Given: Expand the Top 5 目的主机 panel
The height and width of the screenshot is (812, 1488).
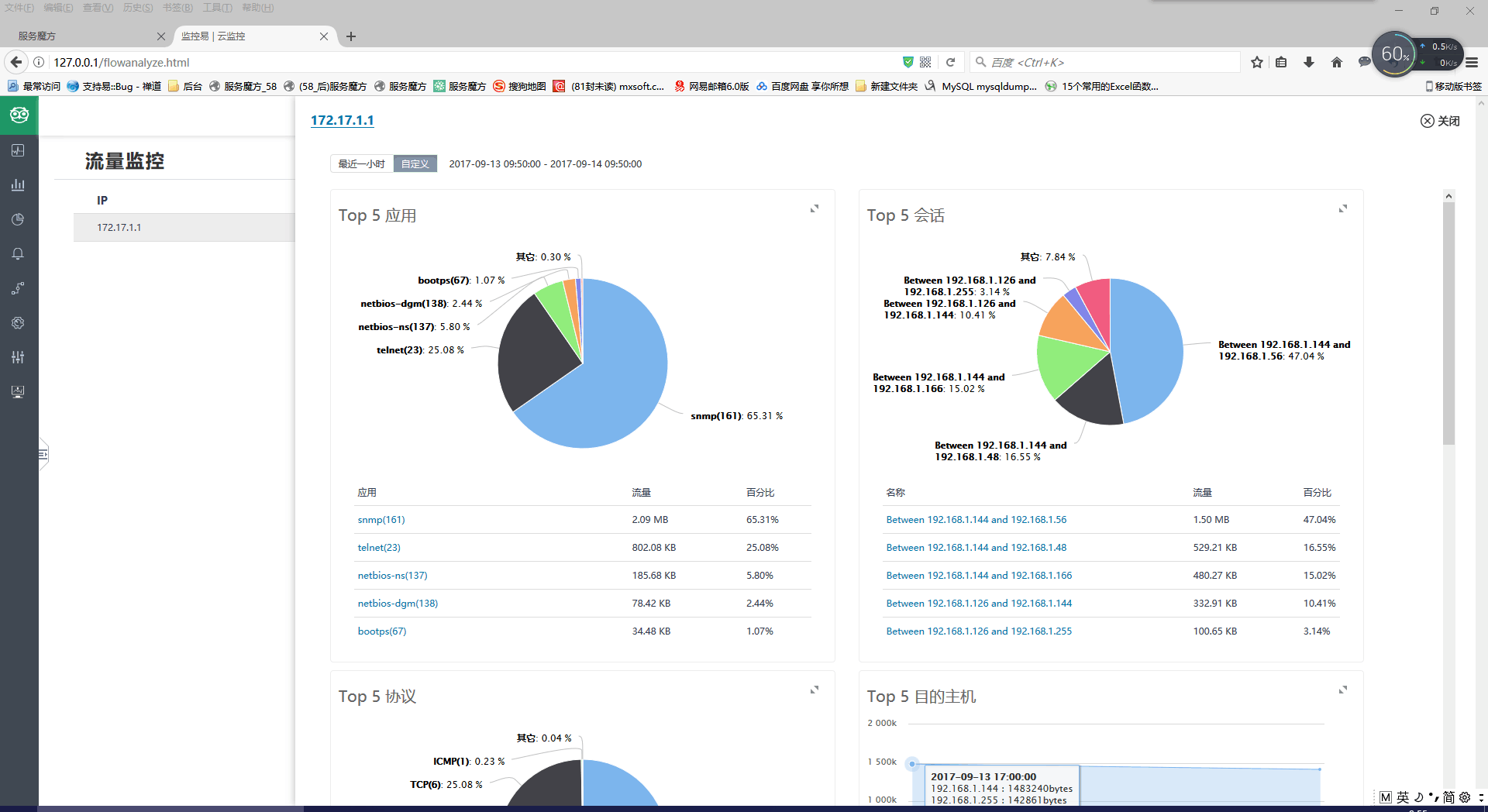Looking at the screenshot, I should tap(1343, 690).
